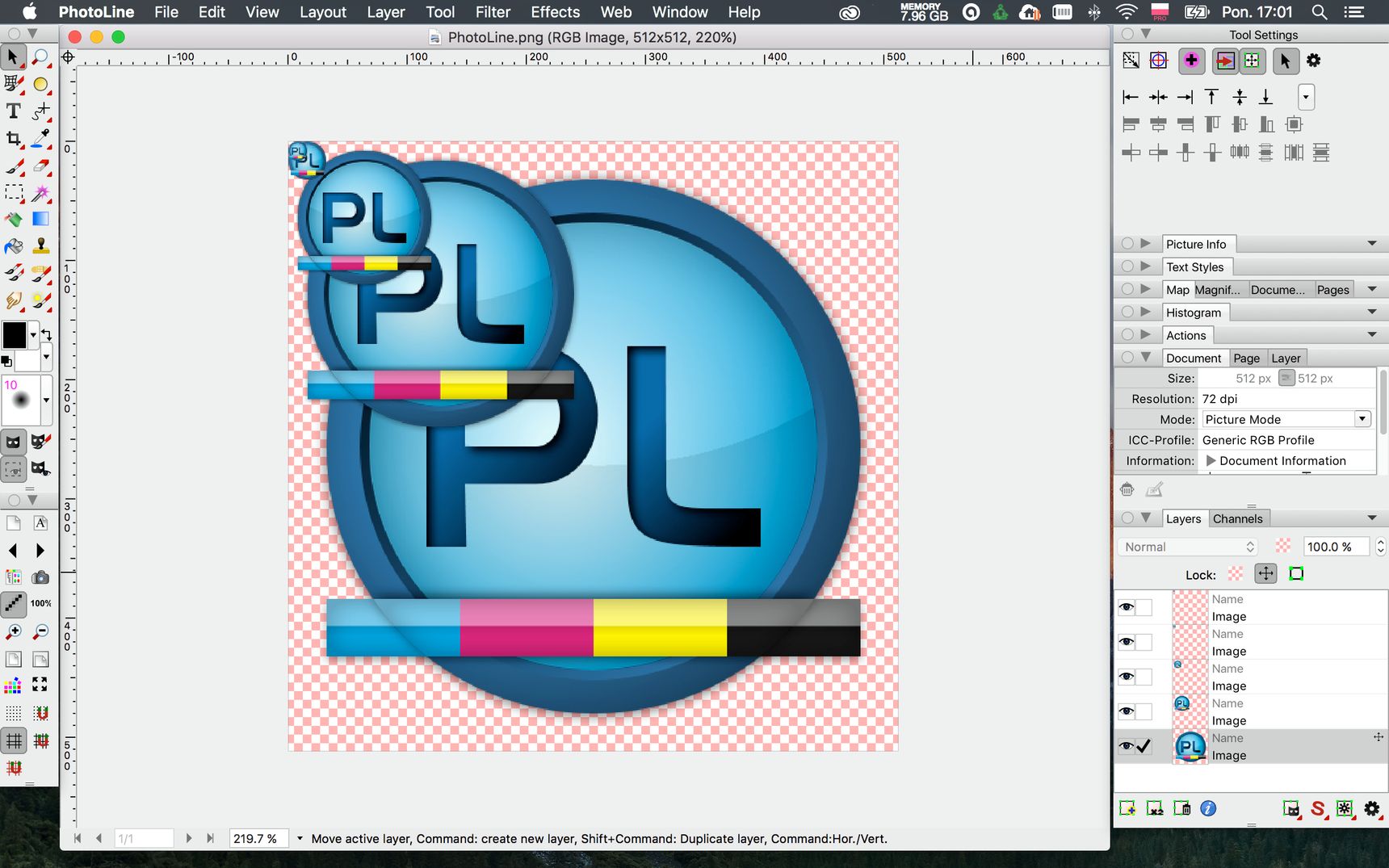This screenshot has width=1389, height=868.
Task: Select the Text tool in the toolbox
Action: pyautogui.click(x=14, y=111)
